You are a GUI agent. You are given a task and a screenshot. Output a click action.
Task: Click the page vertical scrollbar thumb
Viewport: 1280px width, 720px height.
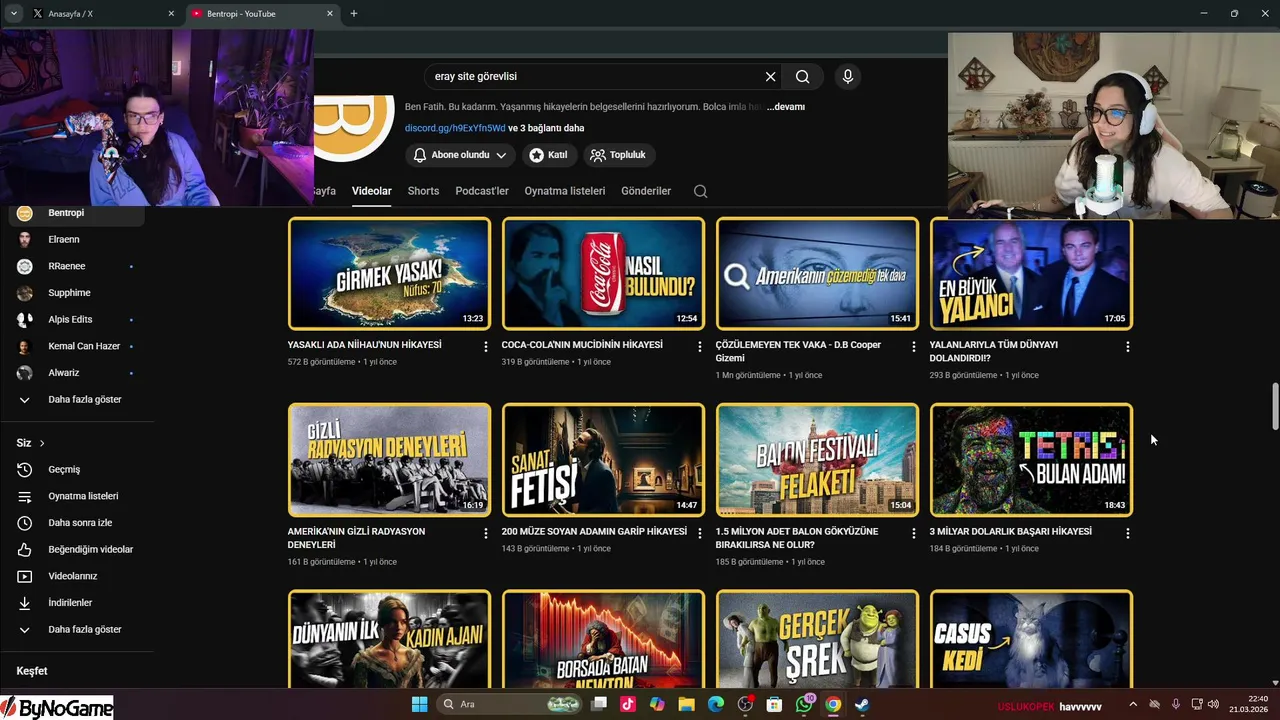click(1275, 407)
